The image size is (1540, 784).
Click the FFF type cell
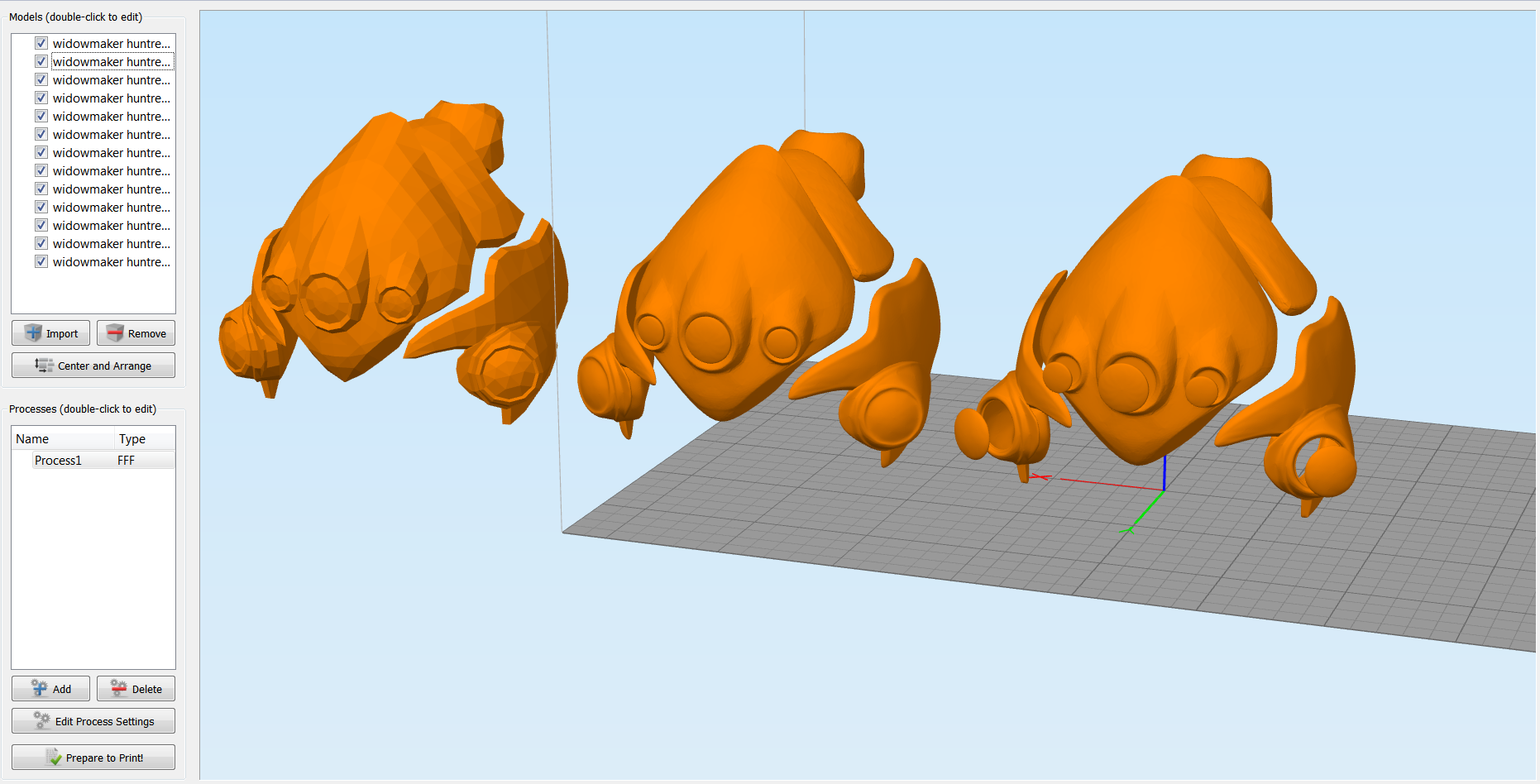tap(127, 461)
